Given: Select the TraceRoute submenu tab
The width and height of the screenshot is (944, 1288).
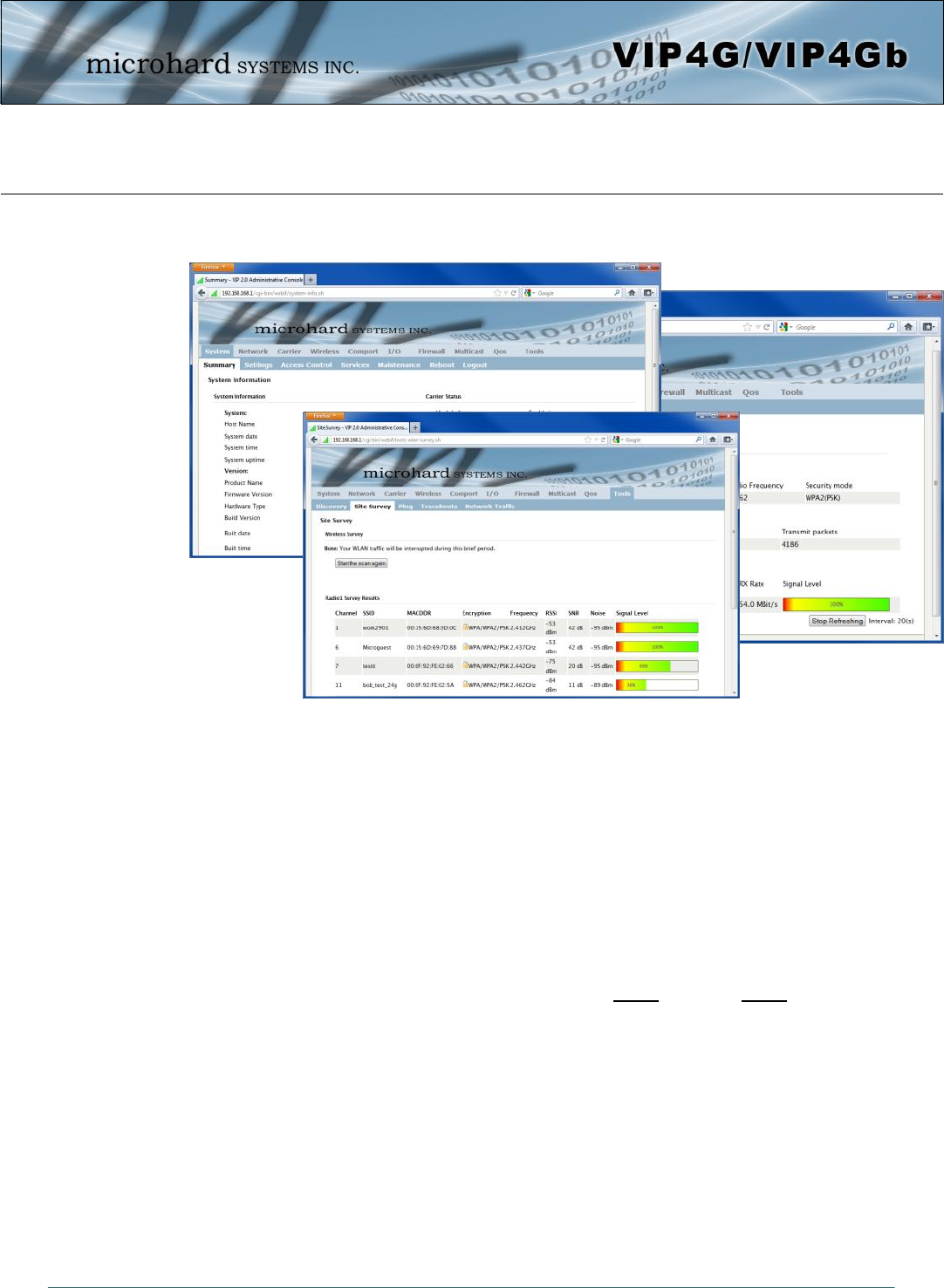Looking at the screenshot, I should (x=439, y=506).
